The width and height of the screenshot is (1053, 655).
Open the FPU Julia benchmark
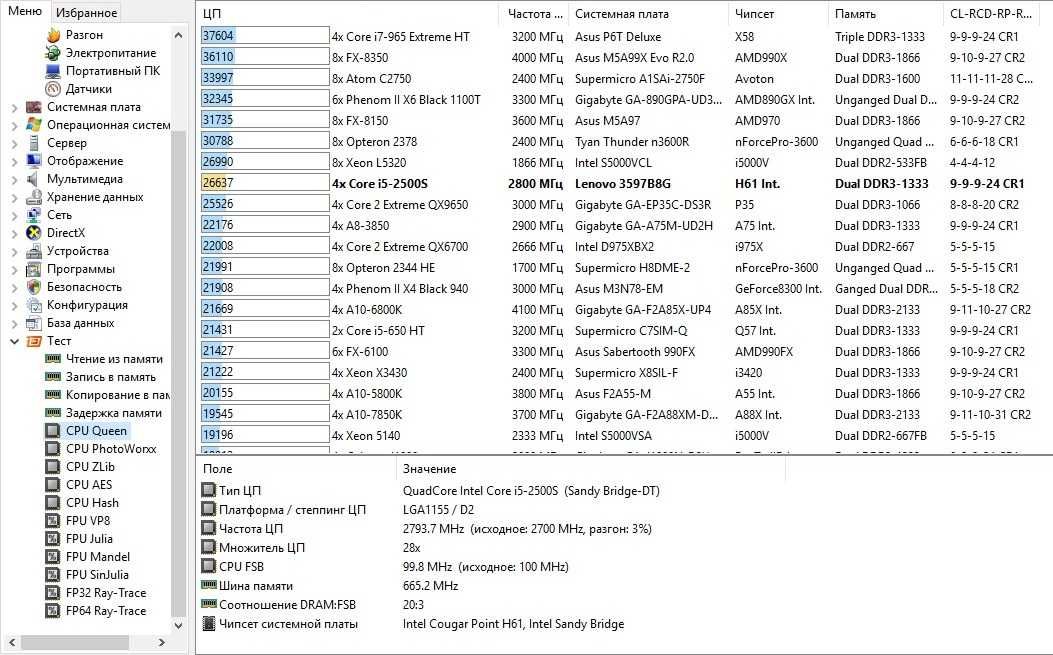tap(89, 539)
